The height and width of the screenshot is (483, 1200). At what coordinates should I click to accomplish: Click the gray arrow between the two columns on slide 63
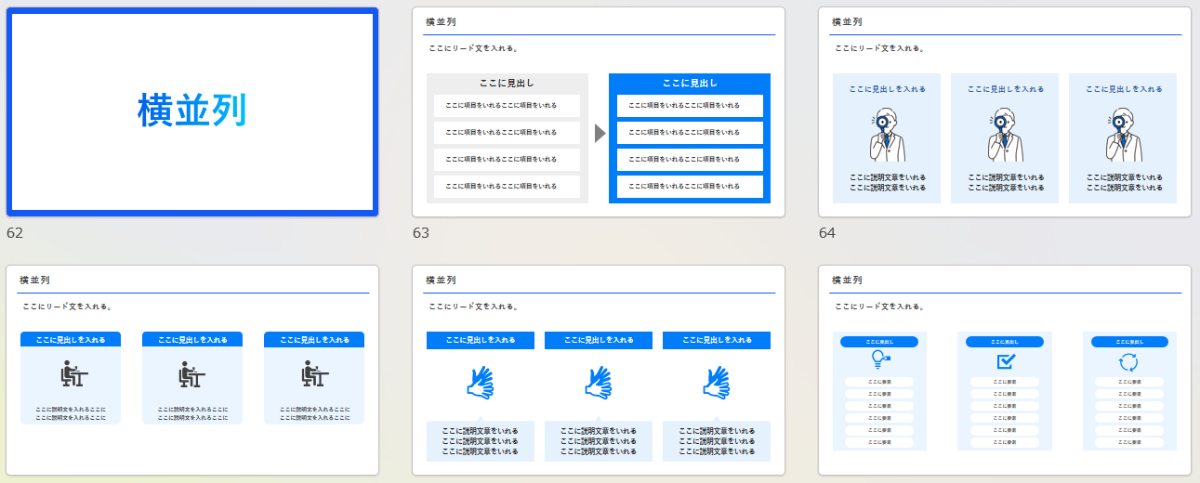(600, 133)
